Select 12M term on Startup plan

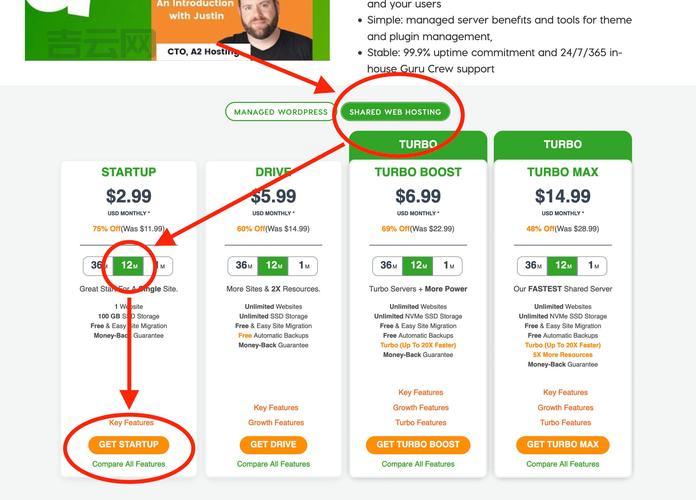tap(128, 266)
